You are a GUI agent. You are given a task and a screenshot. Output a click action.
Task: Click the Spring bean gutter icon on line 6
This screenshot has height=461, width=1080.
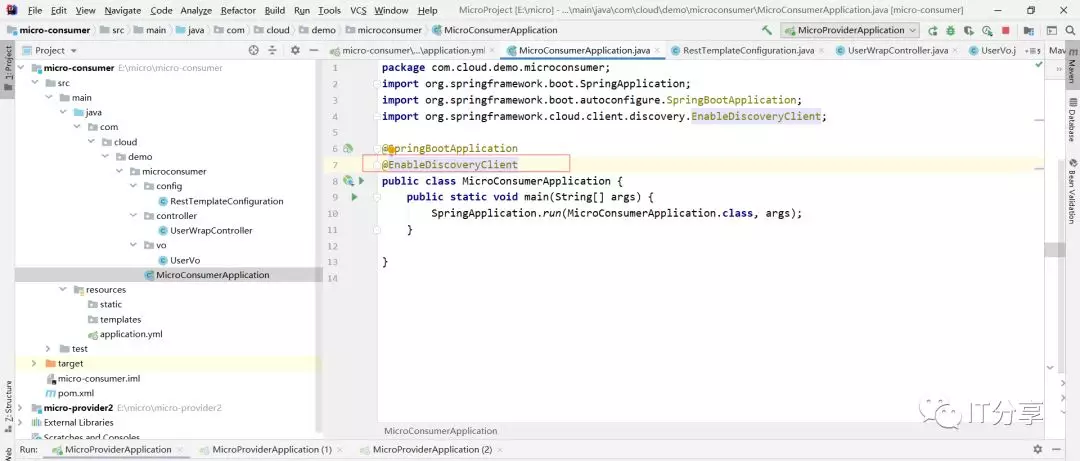pyautogui.click(x=348, y=148)
